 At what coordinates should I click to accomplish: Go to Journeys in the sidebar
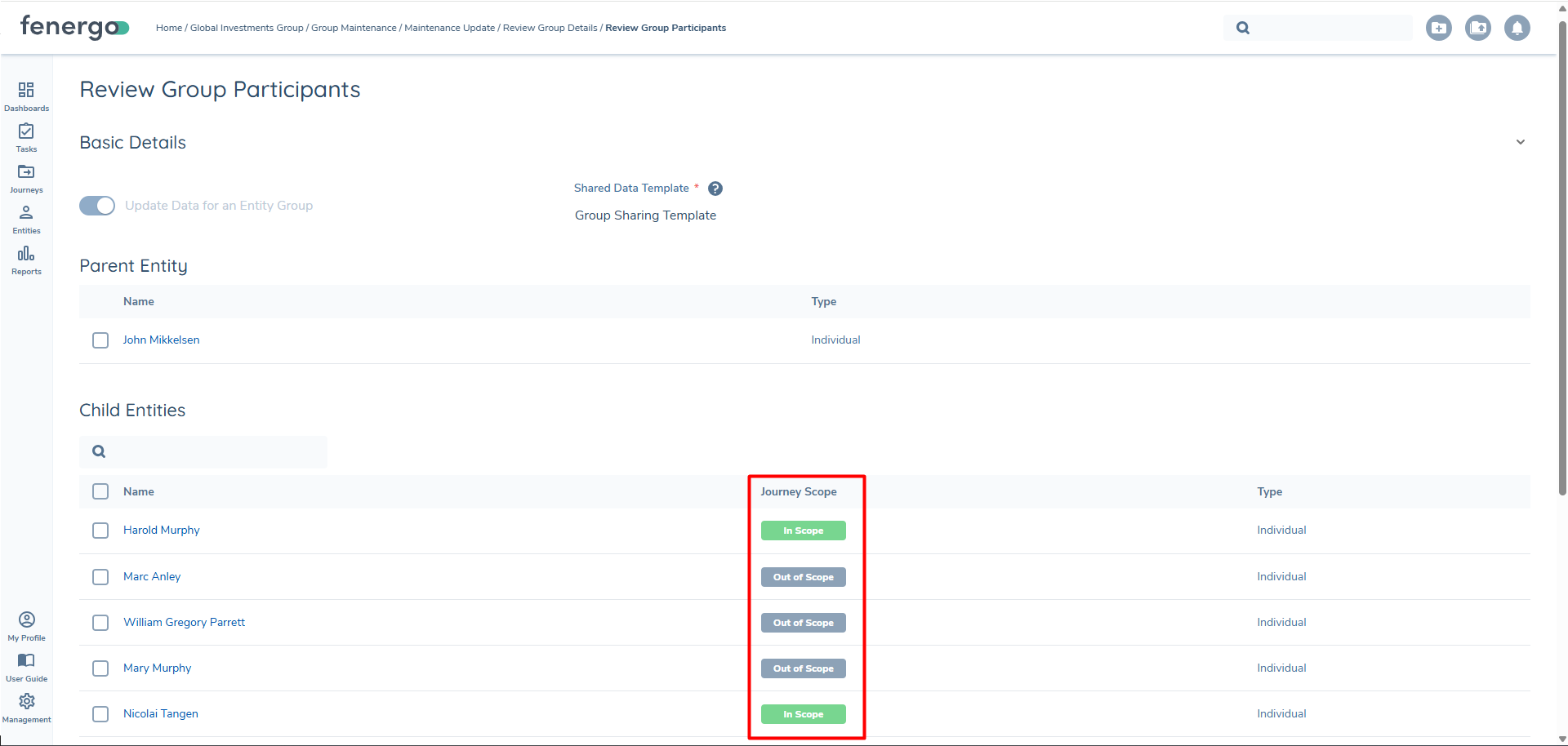pos(26,173)
